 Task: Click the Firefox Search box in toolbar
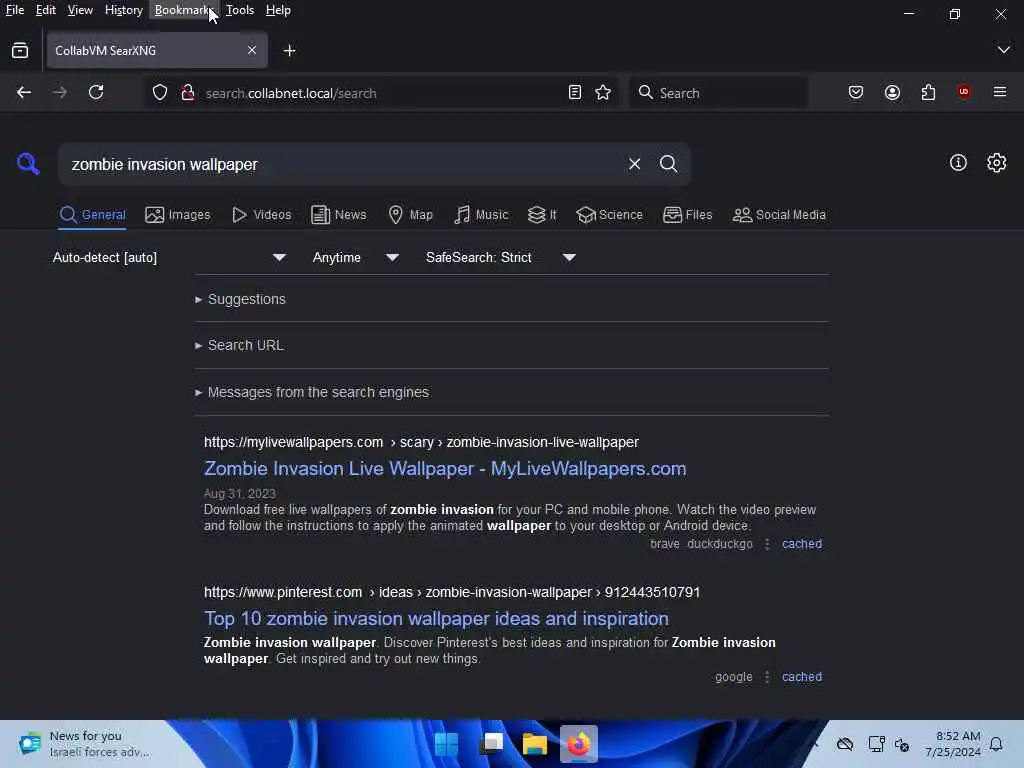pos(718,93)
